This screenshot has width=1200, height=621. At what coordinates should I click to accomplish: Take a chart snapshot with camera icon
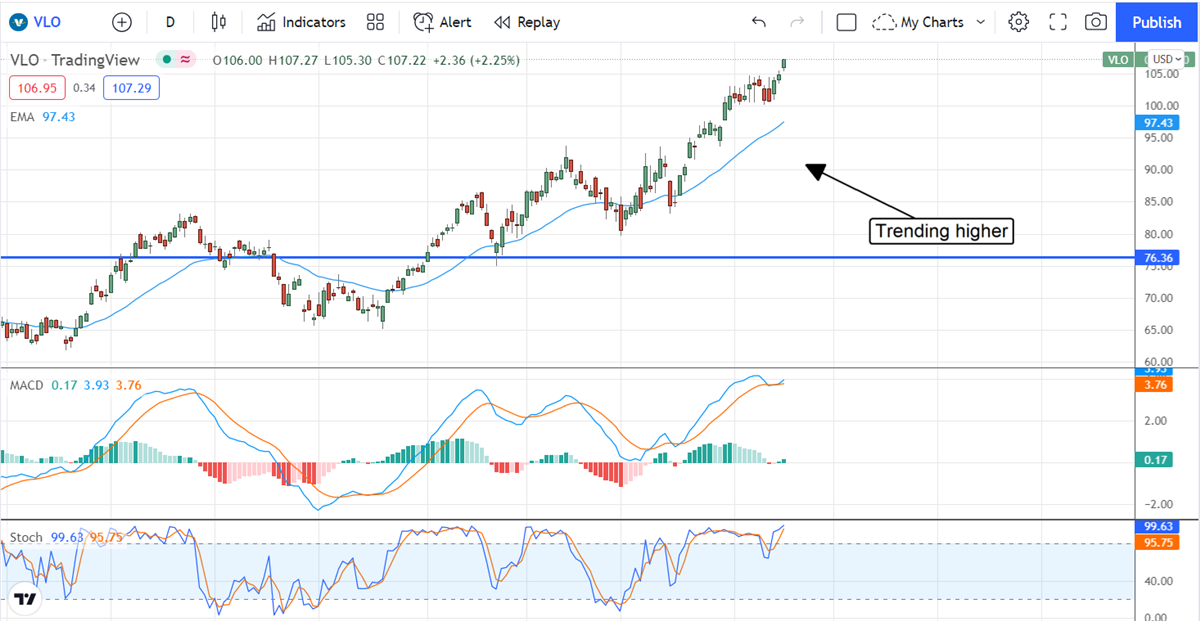tap(1096, 22)
